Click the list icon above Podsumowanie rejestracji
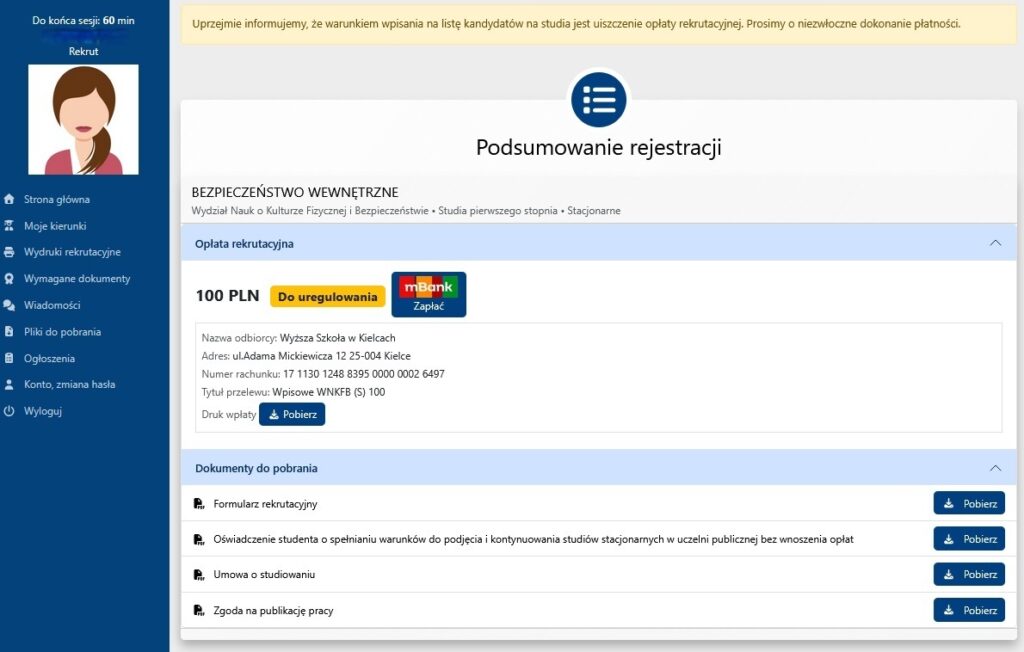This screenshot has width=1024, height=652. [x=598, y=100]
